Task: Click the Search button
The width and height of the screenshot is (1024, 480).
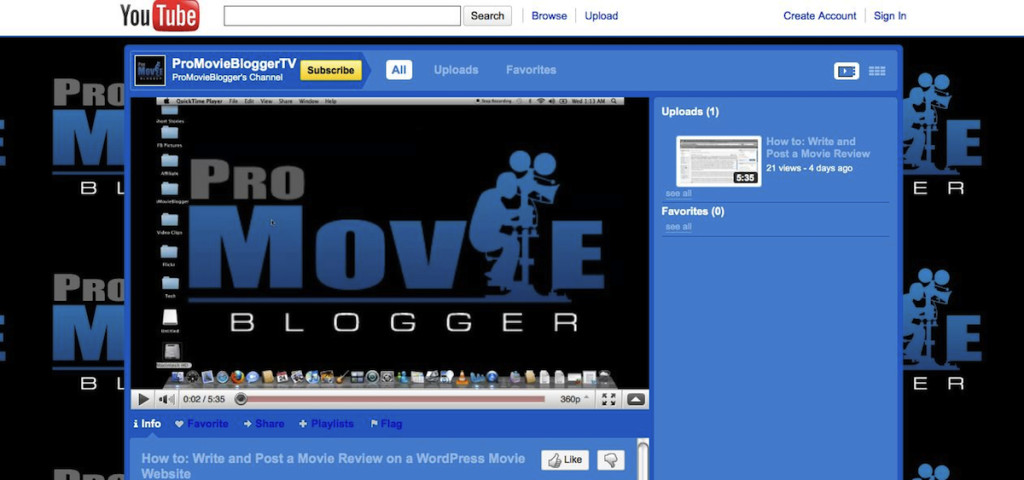Action: 487,16
